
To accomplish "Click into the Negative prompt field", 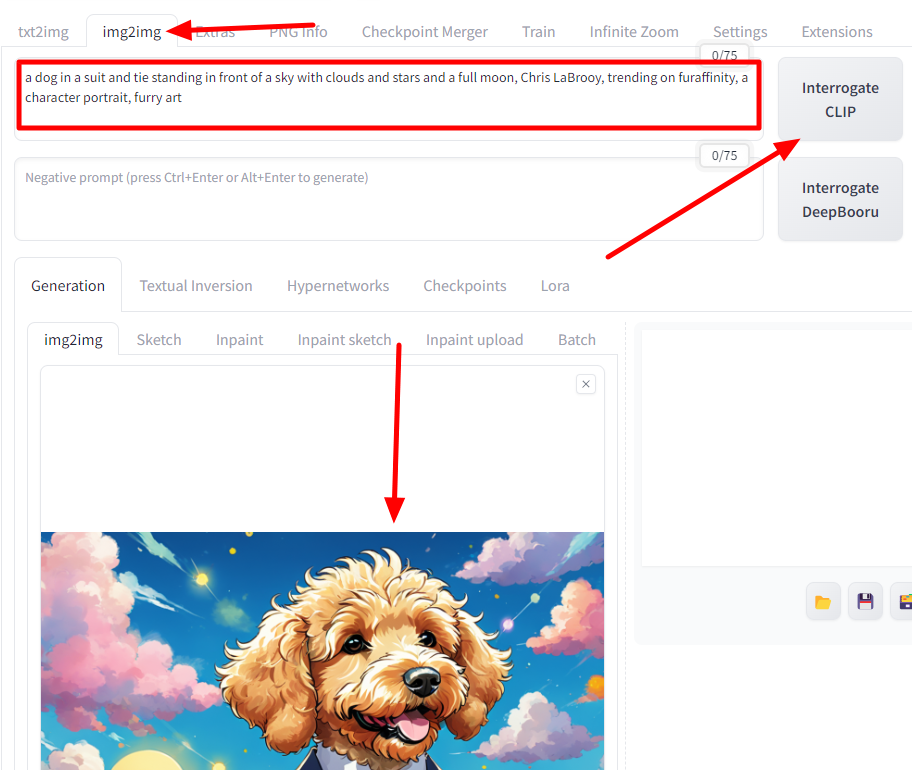I will (x=389, y=199).
